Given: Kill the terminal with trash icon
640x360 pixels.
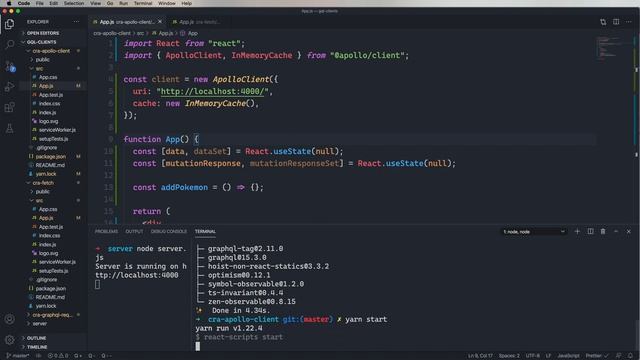Looking at the screenshot, I should pos(603,231).
